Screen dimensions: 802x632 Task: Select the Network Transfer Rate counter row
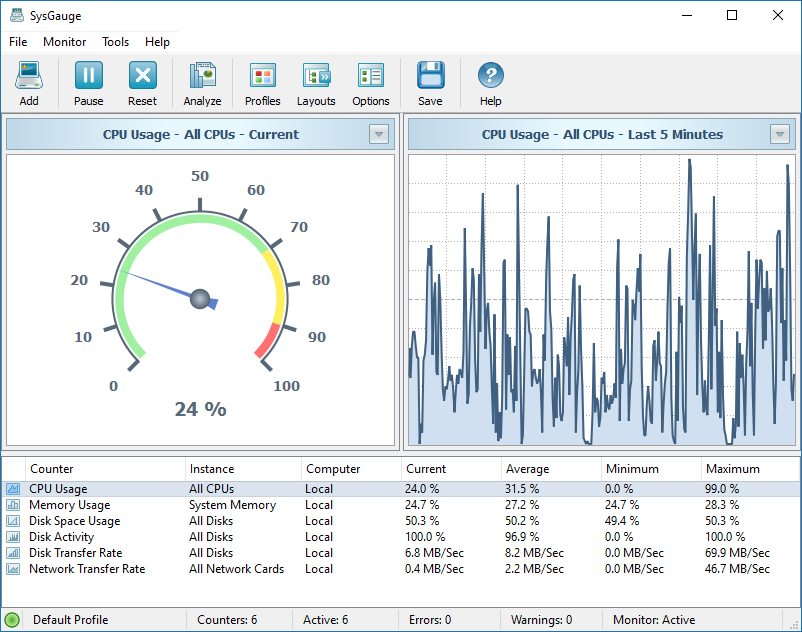pos(87,569)
